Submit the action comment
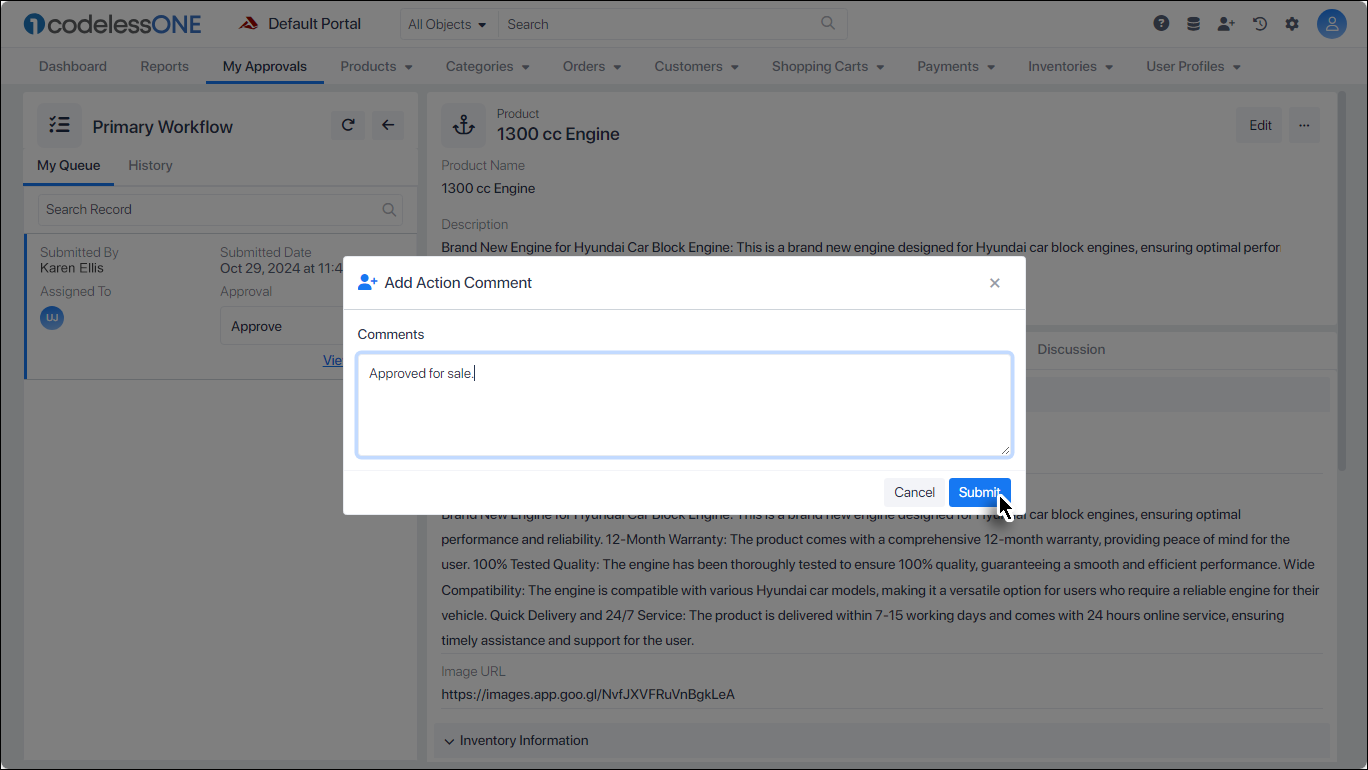The width and height of the screenshot is (1368, 770). click(x=978, y=492)
